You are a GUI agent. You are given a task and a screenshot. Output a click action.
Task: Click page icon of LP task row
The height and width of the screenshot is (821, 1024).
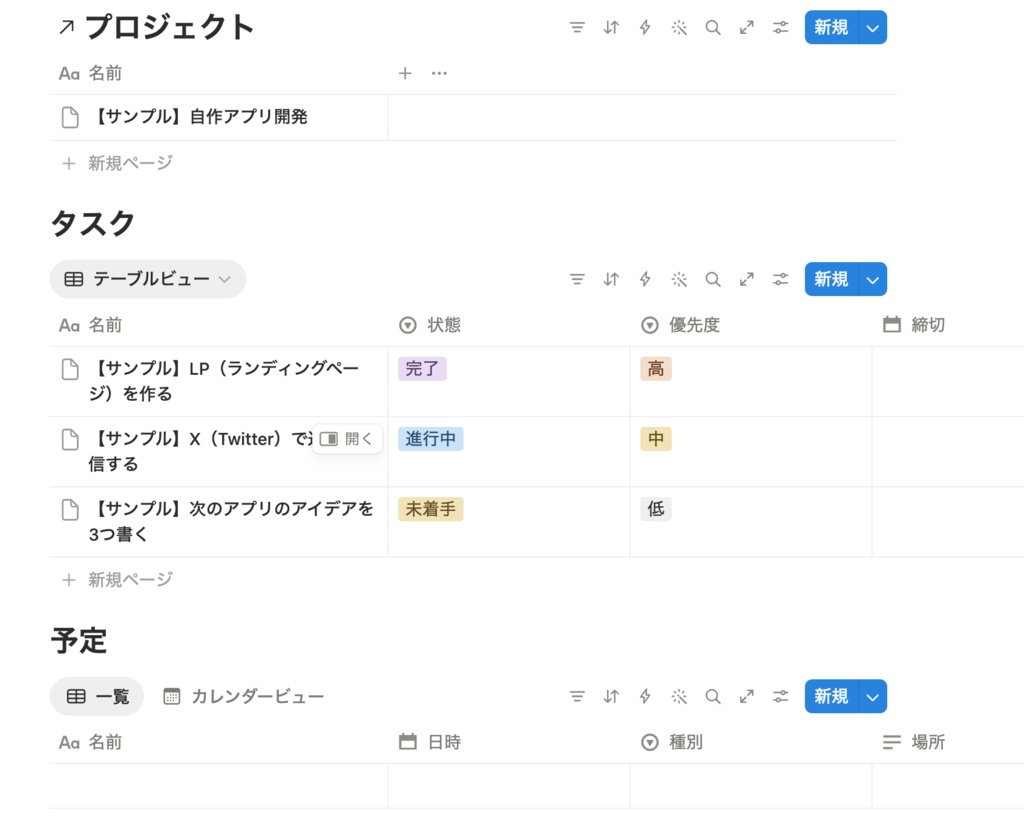[70, 370]
